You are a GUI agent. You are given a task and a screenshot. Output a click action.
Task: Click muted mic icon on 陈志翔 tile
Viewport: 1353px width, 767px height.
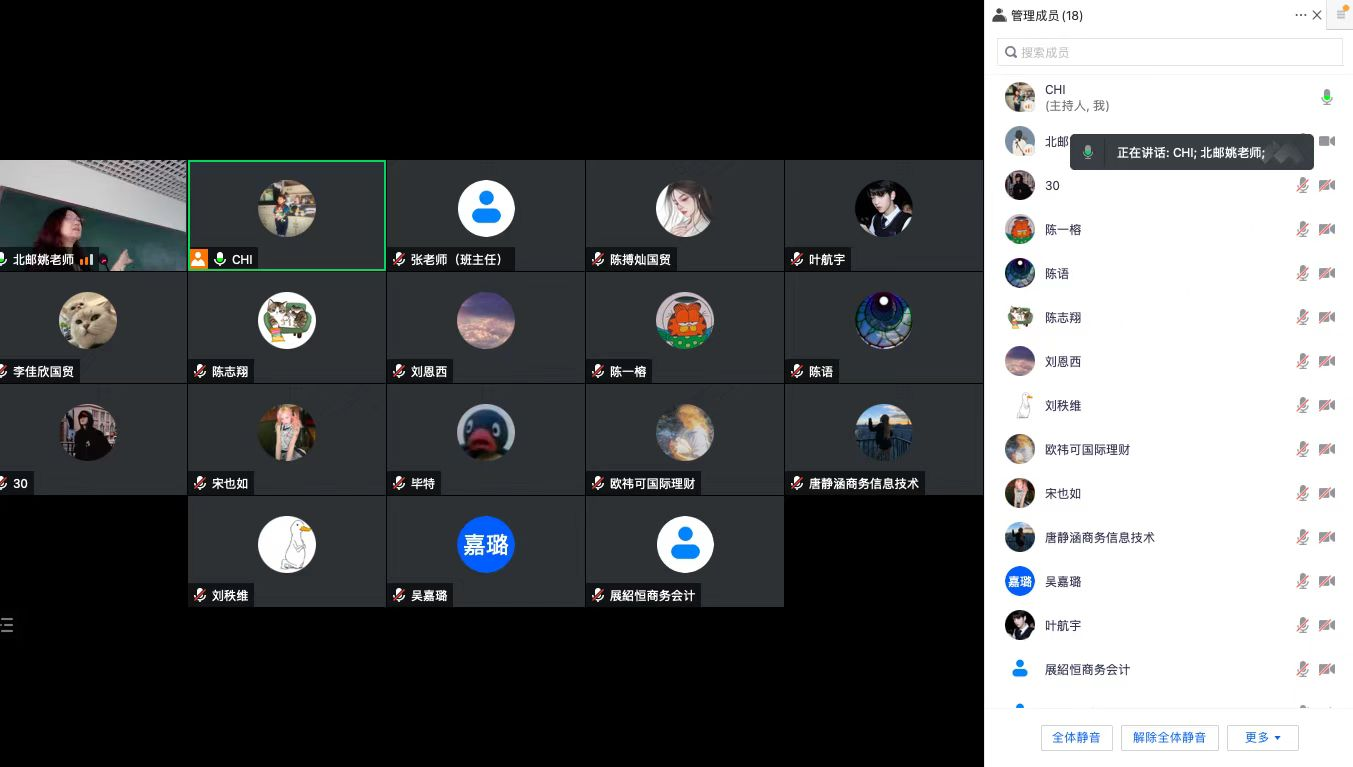(x=201, y=371)
